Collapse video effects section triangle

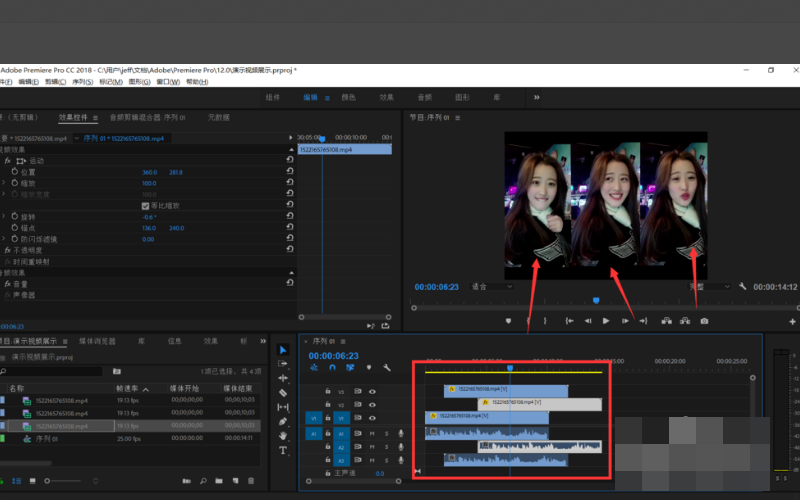click(x=291, y=149)
